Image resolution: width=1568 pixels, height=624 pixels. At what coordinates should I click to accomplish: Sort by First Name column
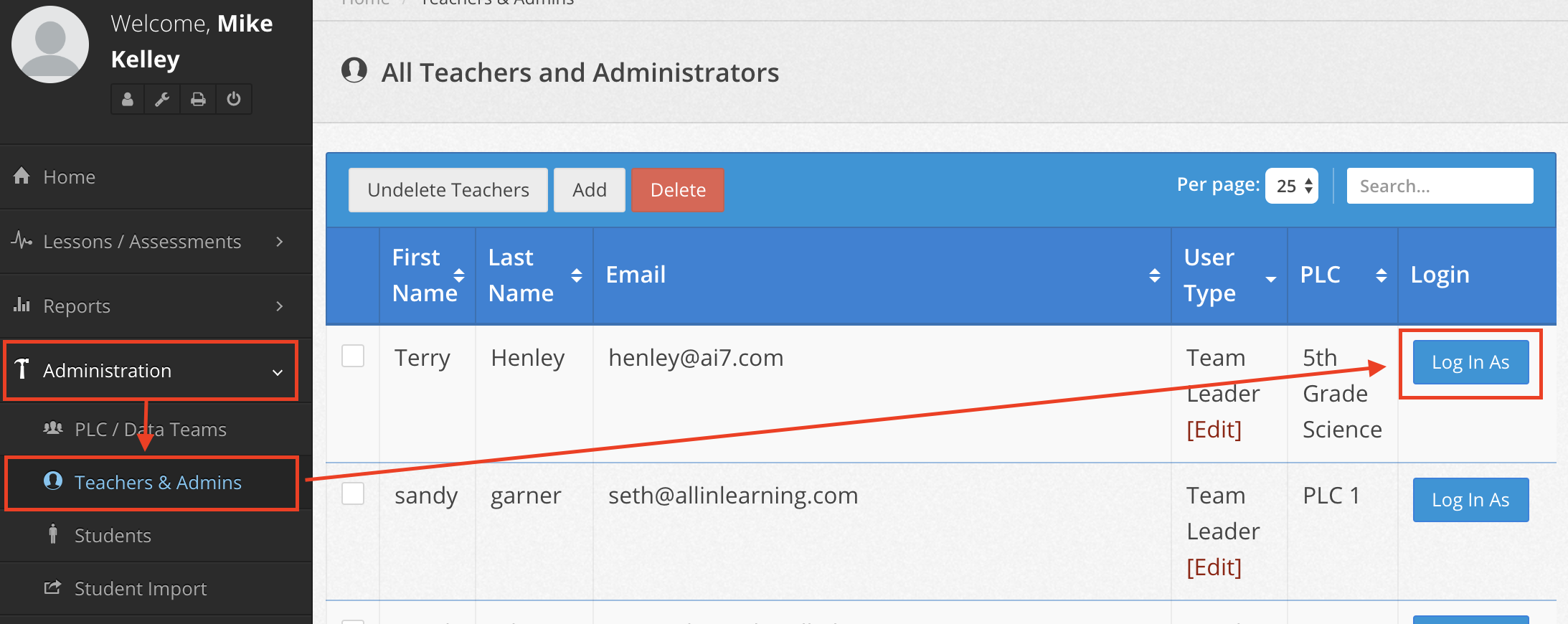pyautogui.click(x=428, y=275)
